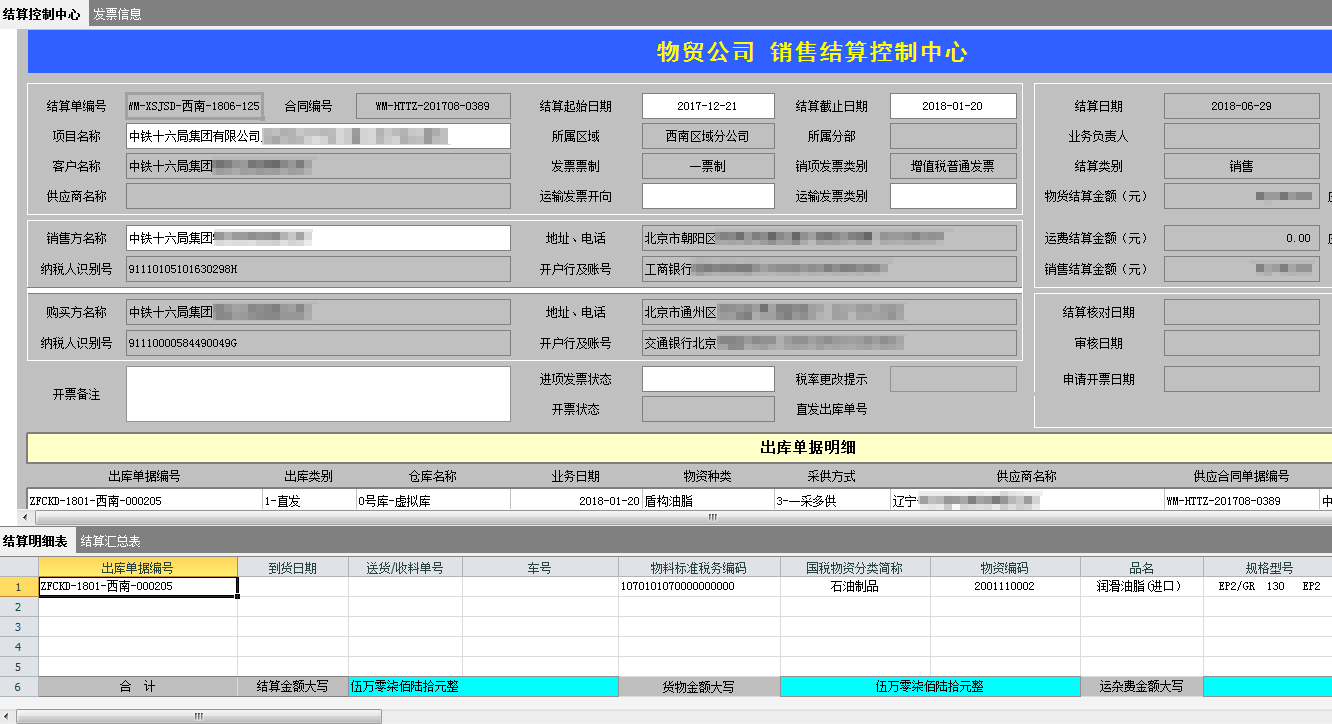Screen dimensions: 1332x724
Task: Click 货物金额大写 value 伍万零柒佰陆拾元整
Action: tap(930, 687)
